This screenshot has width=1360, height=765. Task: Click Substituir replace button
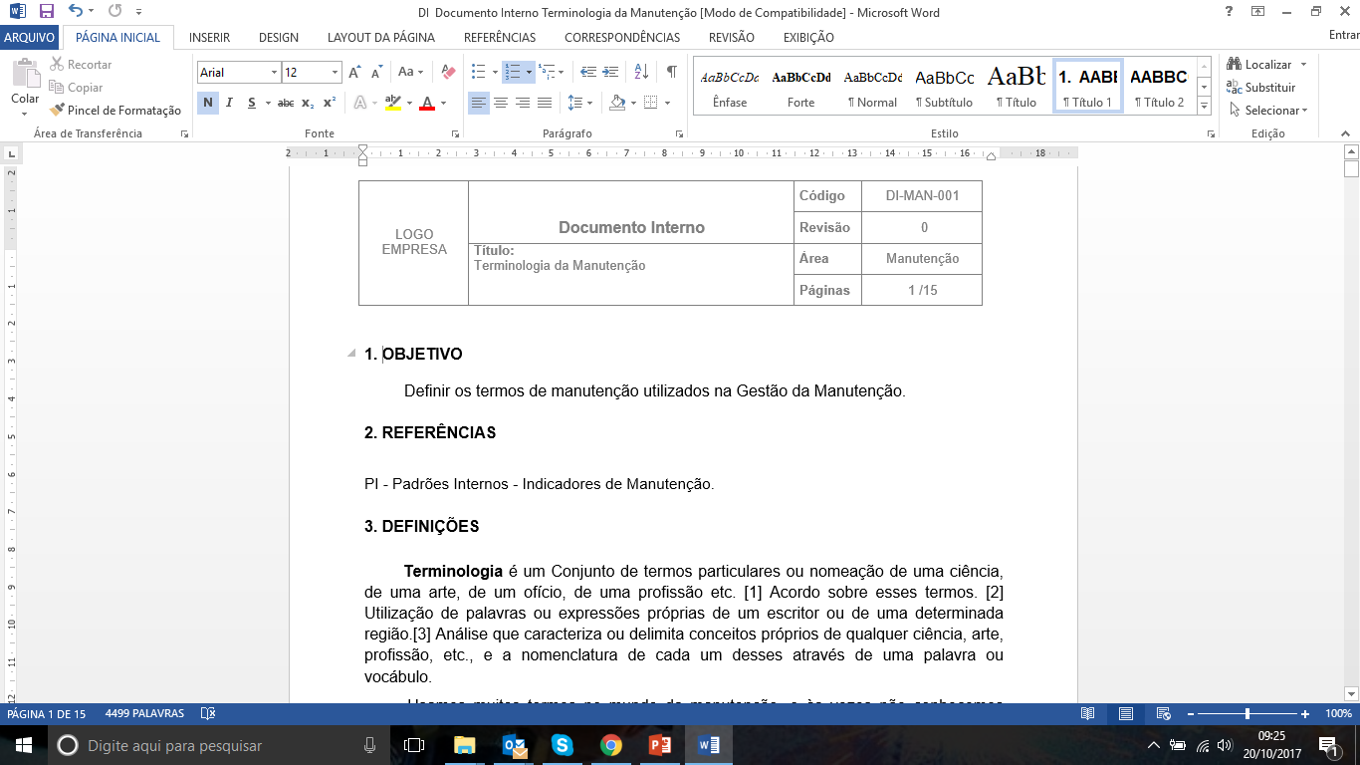[x=1261, y=87]
